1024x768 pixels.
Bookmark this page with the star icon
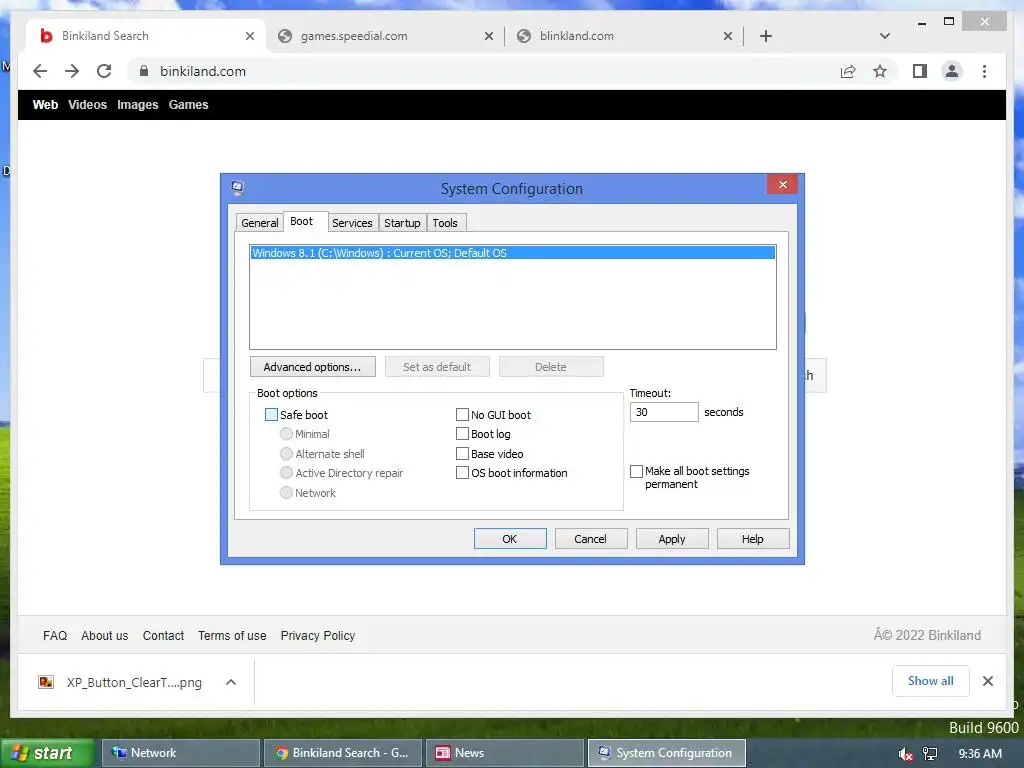click(x=880, y=71)
